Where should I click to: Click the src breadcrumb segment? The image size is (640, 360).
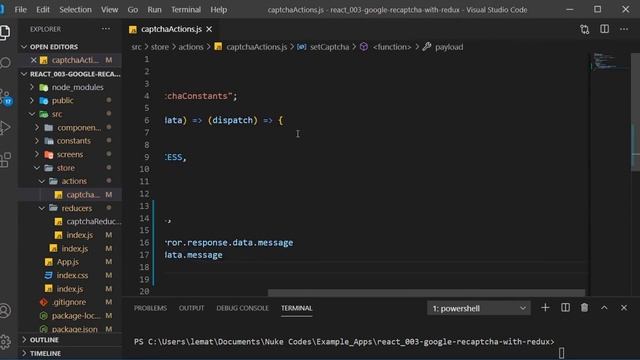pos(136,47)
